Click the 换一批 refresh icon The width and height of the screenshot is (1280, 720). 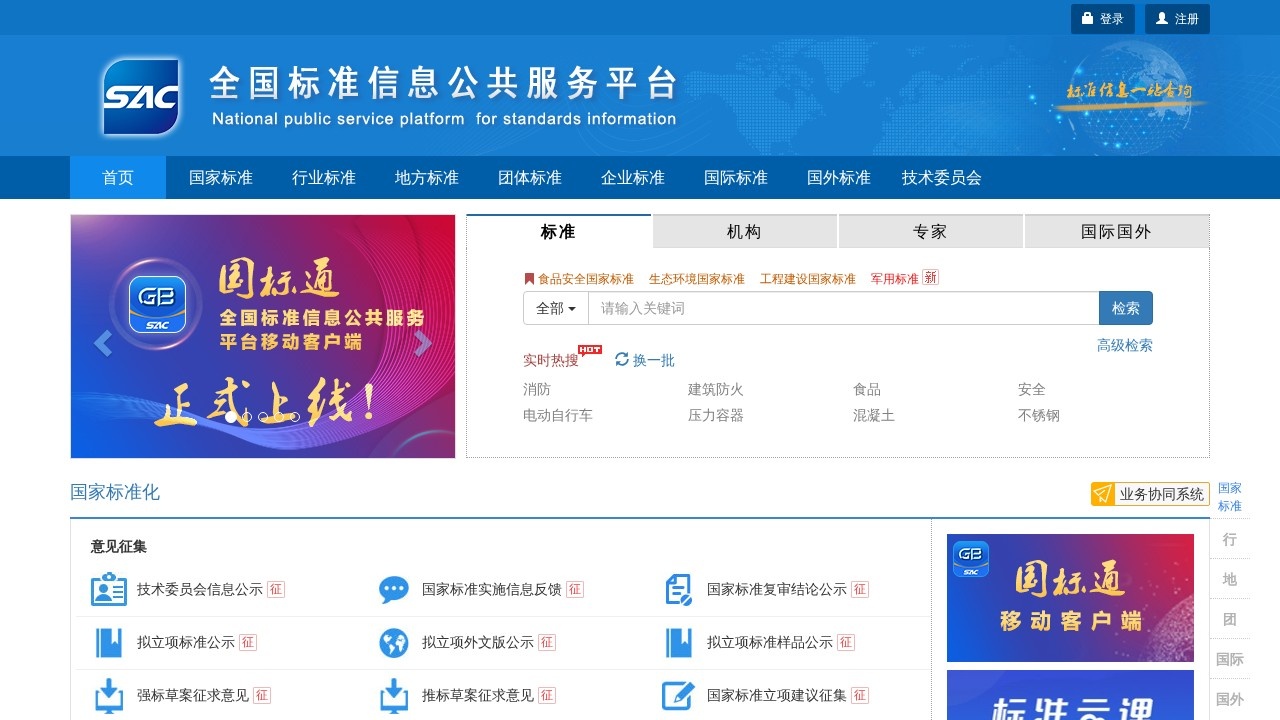[622, 359]
